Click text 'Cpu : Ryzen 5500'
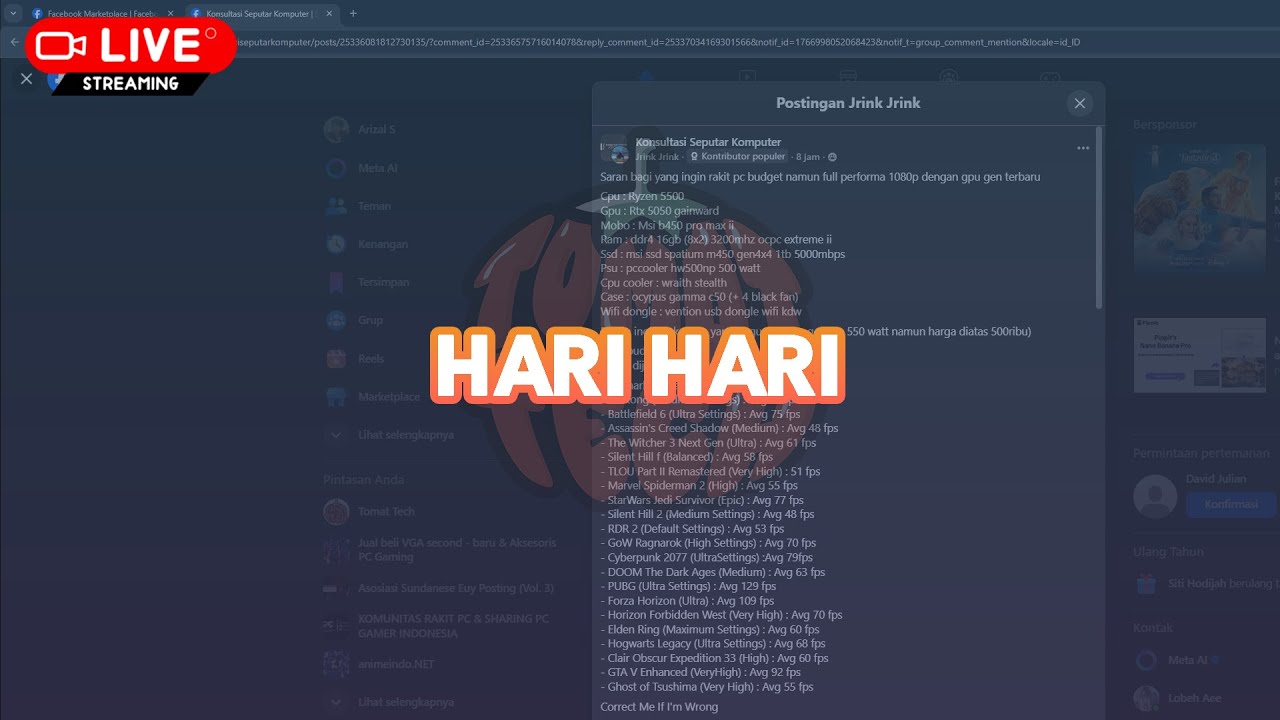Viewport: 1280px width, 720px height. coord(642,196)
